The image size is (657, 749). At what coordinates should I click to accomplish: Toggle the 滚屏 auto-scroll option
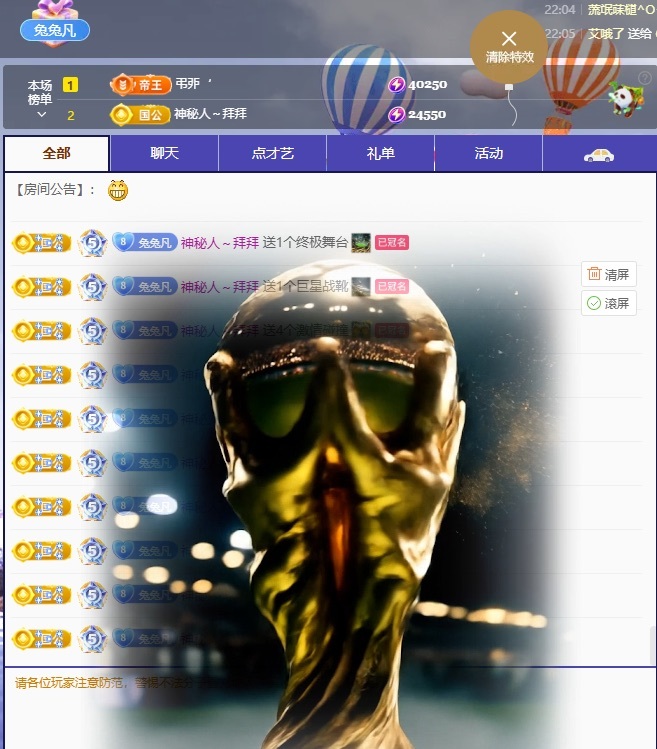pyautogui.click(x=609, y=303)
